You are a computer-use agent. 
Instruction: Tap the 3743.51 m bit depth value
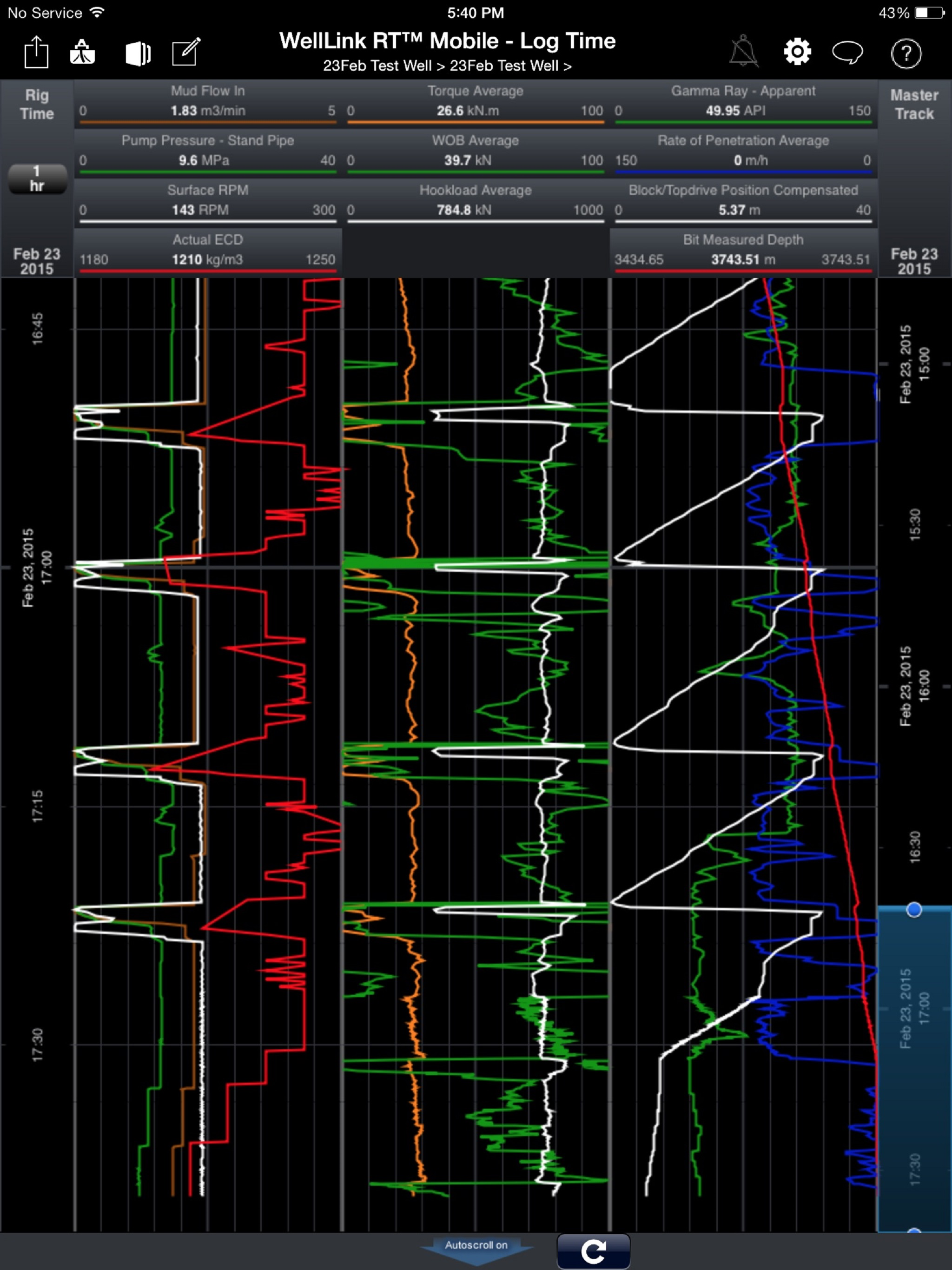pyautogui.click(x=743, y=259)
